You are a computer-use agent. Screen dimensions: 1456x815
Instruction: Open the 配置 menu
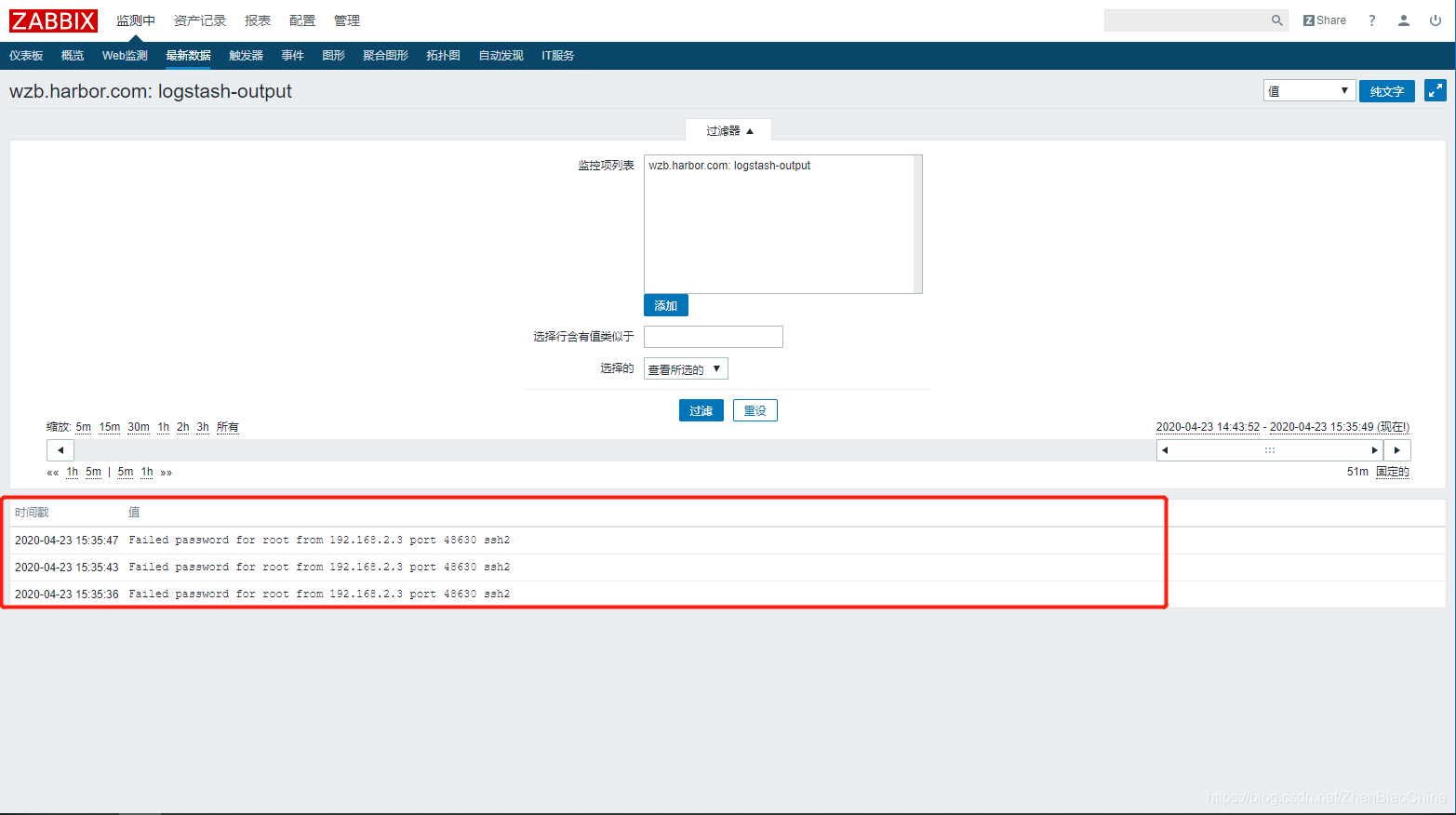click(302, 20)
